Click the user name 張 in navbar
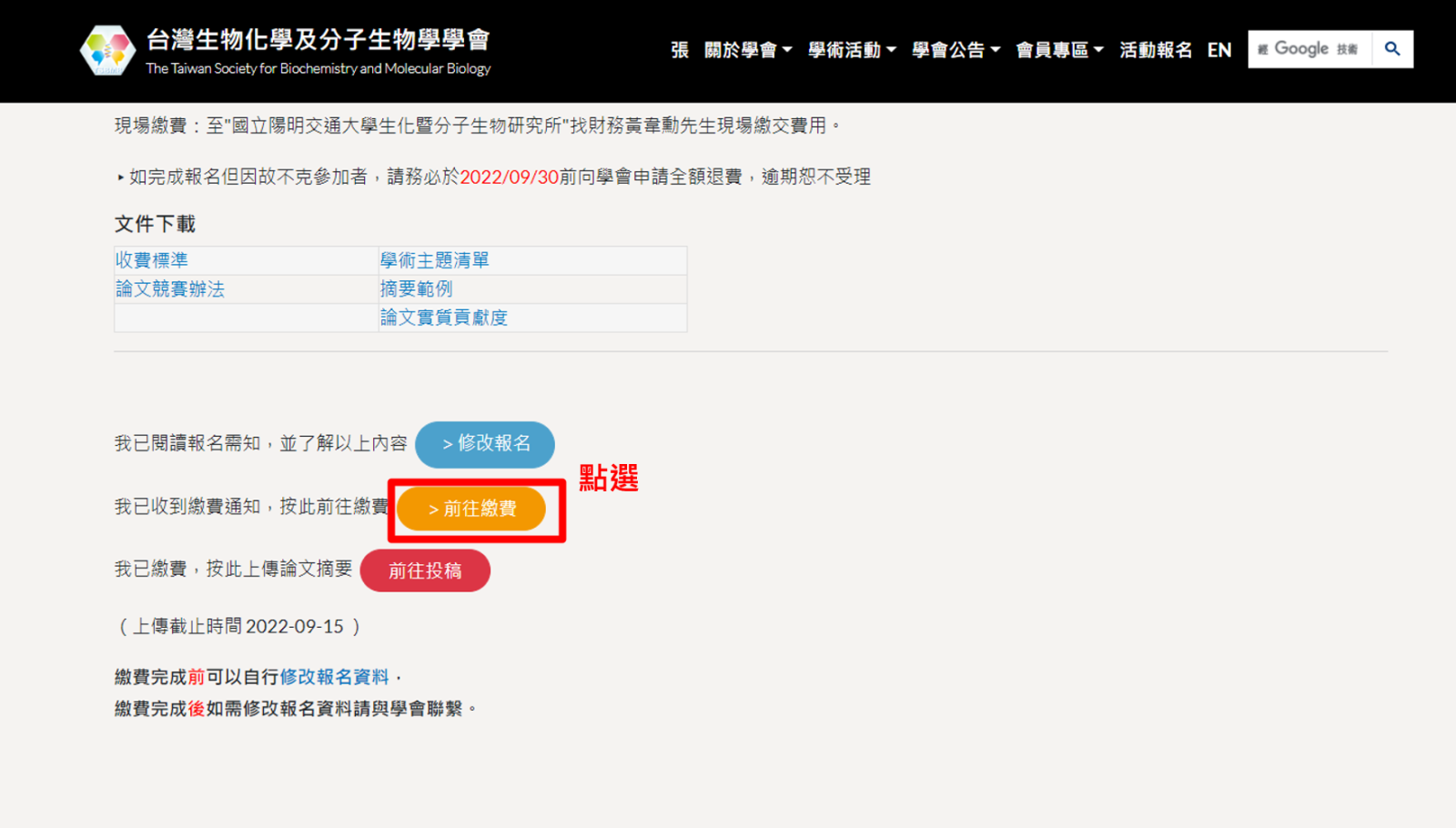This screenshot has height=828, width=1456. [x=679, y=50]
